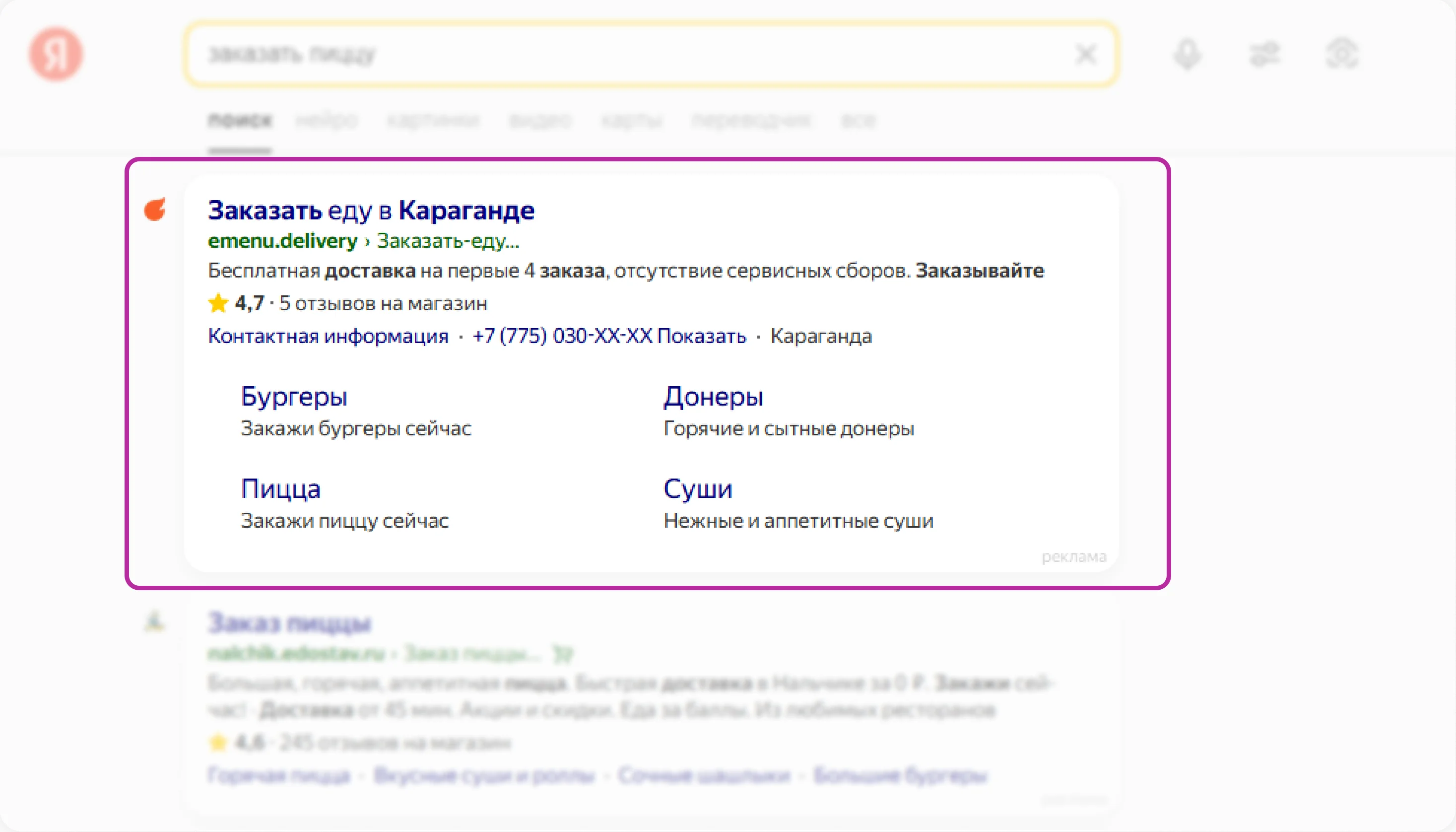Viewport: 1456px width, 832px height.
Task: Click the Горячая пицца sitelink
Action: tap(279, 775)
